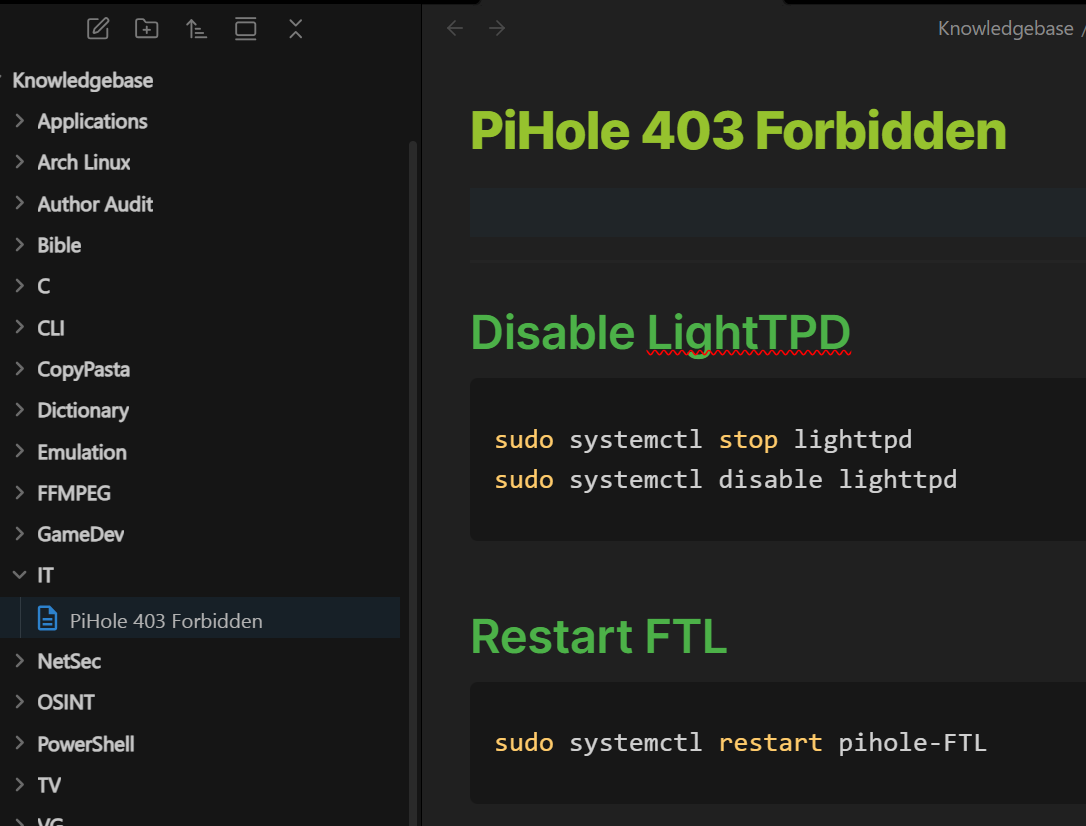Expand the Applications folder chevron
The height and width of the screenshot is (826, 1086).
(19, 120)
